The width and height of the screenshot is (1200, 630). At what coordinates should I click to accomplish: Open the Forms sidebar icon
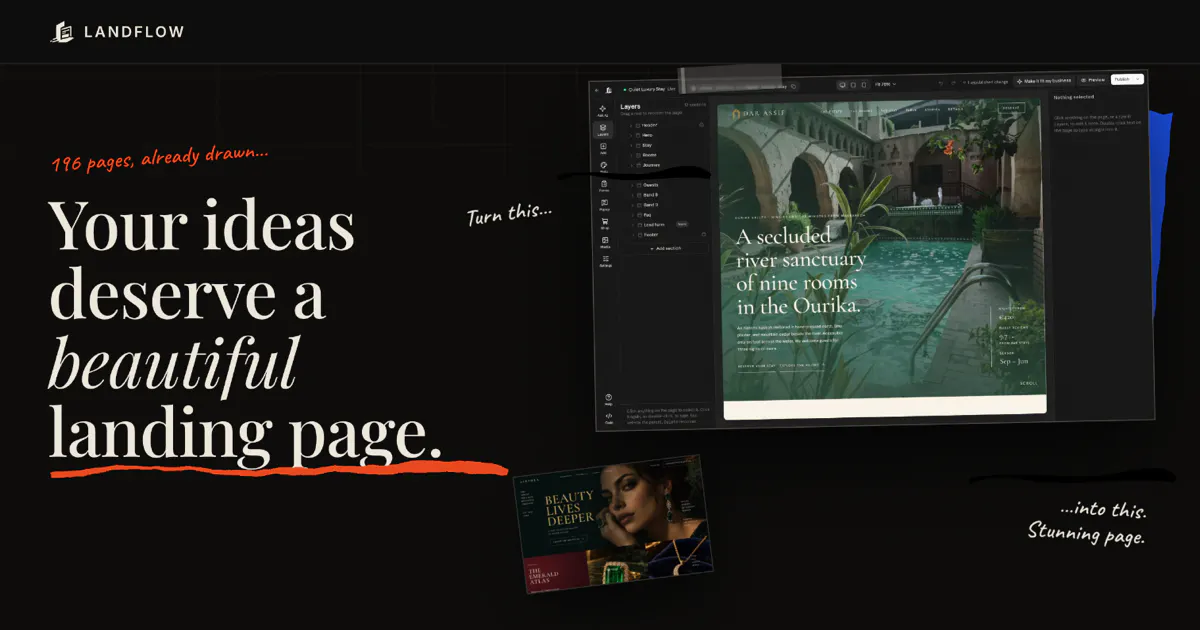point(604,185)
